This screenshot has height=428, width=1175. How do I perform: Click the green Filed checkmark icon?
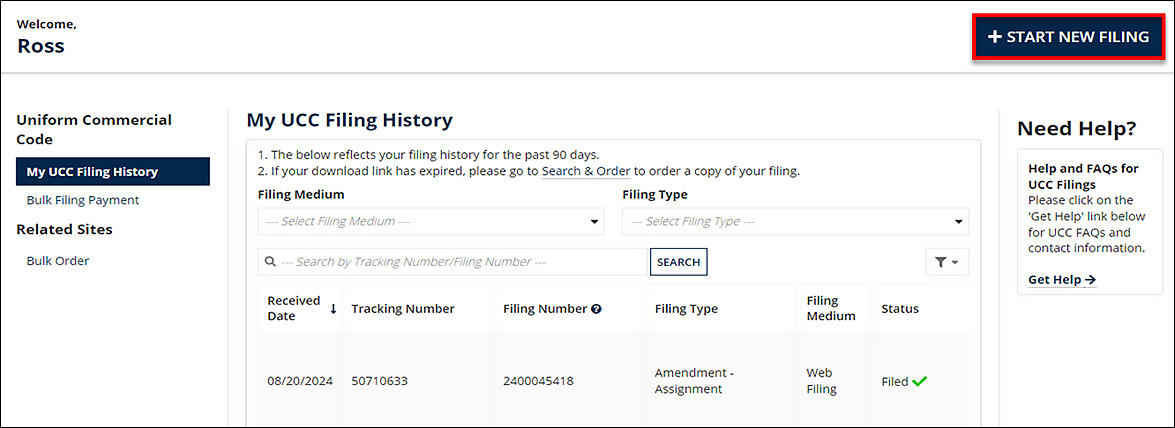[920, 381]
